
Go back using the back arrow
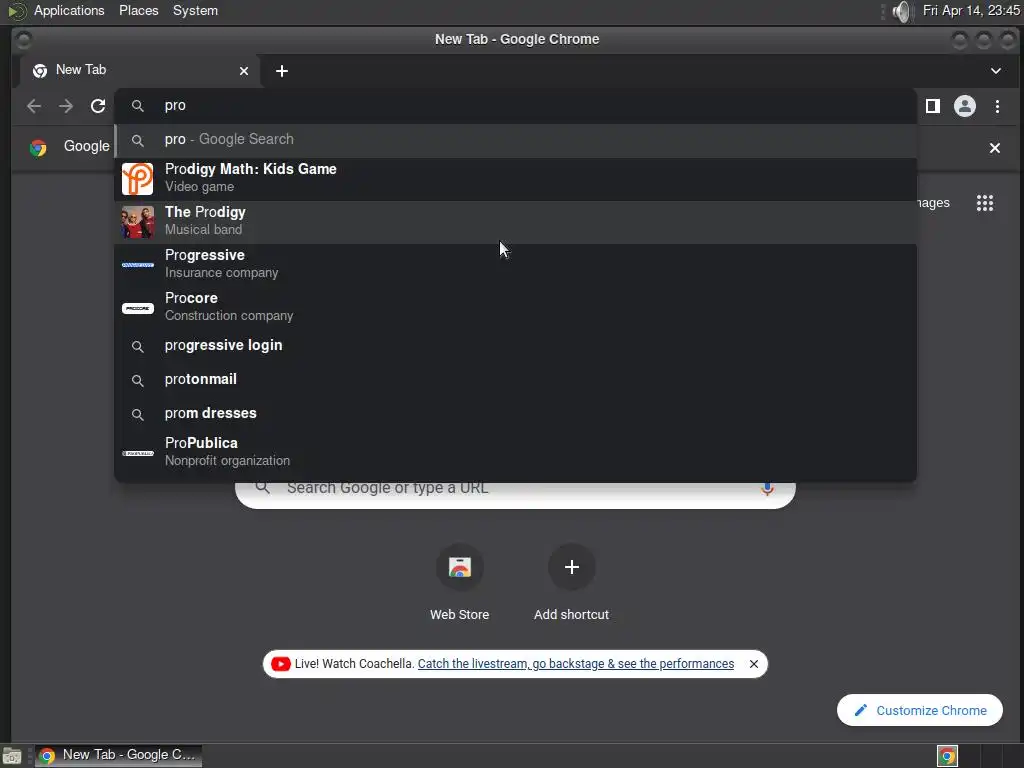[x=34, y=106]
